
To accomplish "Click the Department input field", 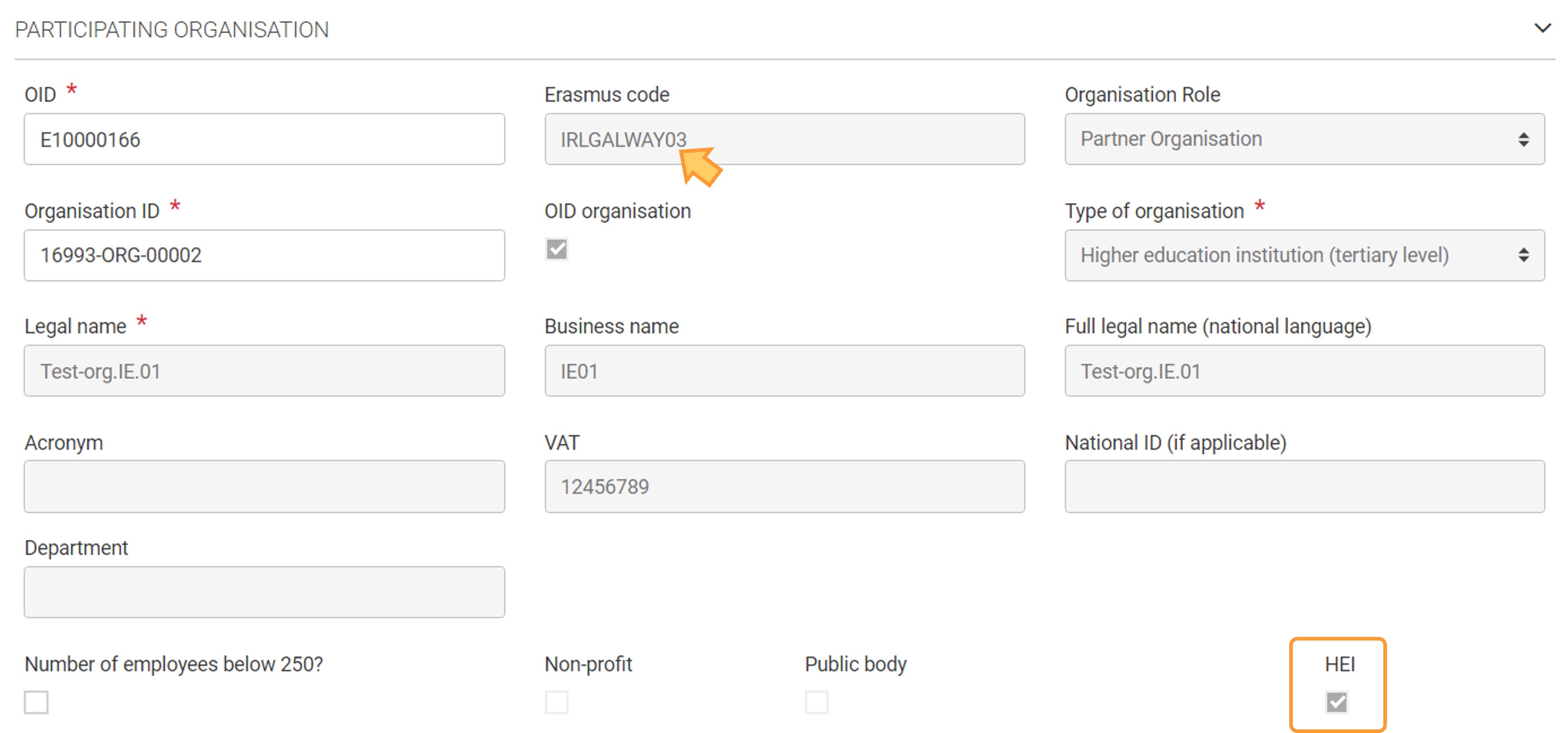I will click(x=264, y=592).
